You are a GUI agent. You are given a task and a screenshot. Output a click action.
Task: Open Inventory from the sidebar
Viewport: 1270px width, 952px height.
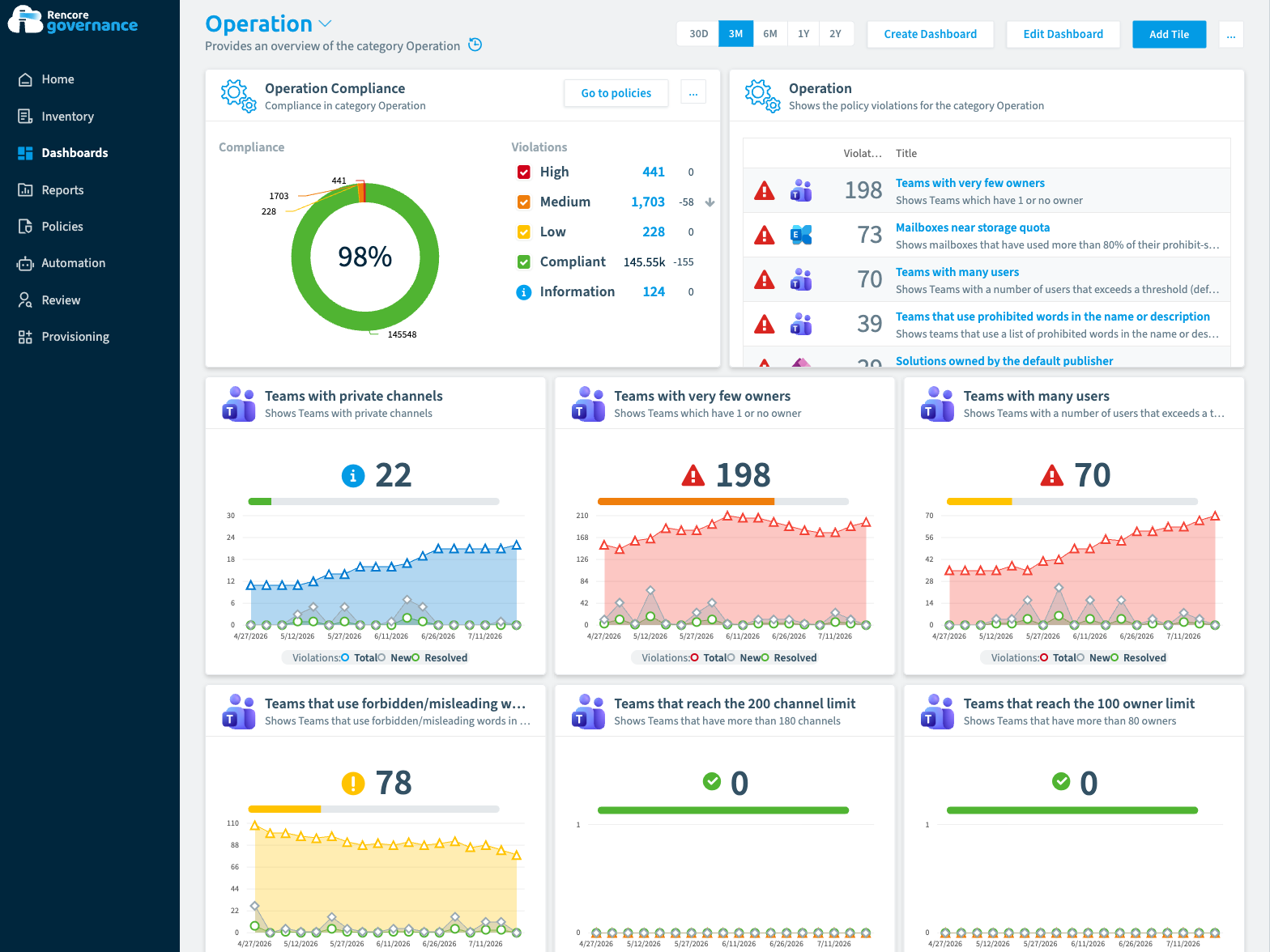coord(68,117)
